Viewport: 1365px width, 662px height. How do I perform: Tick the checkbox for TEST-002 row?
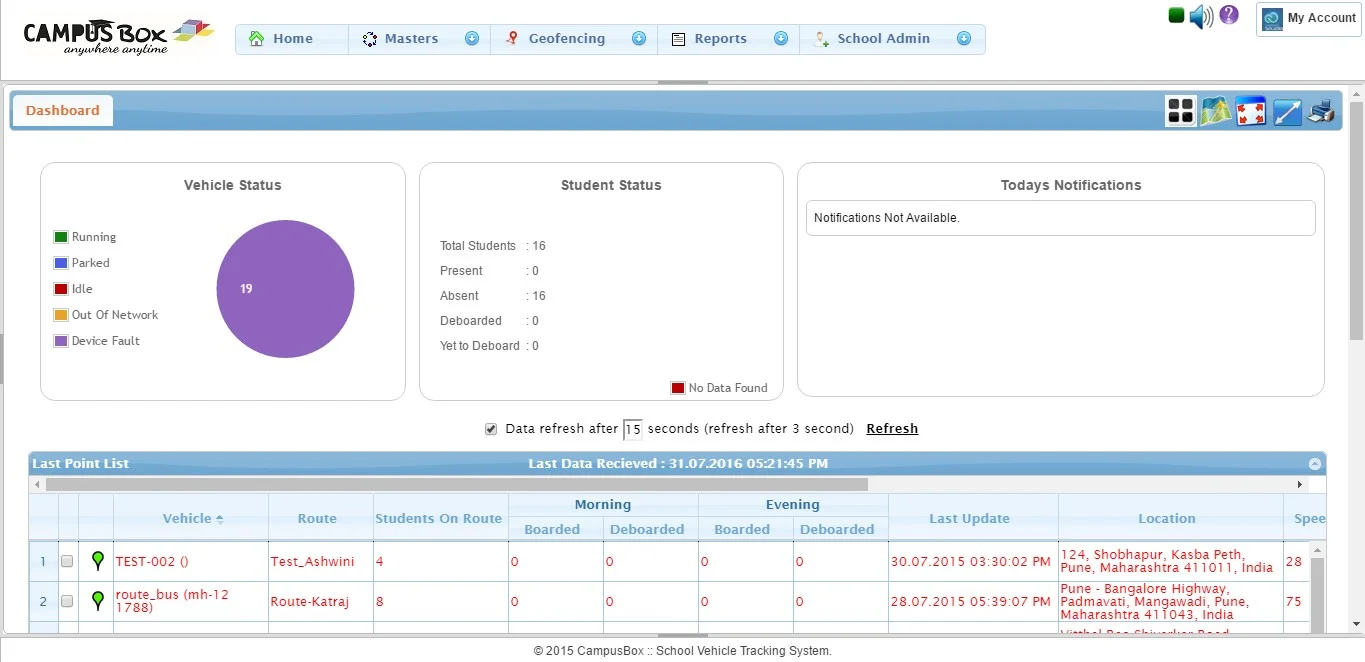click(x=67, y=562)
